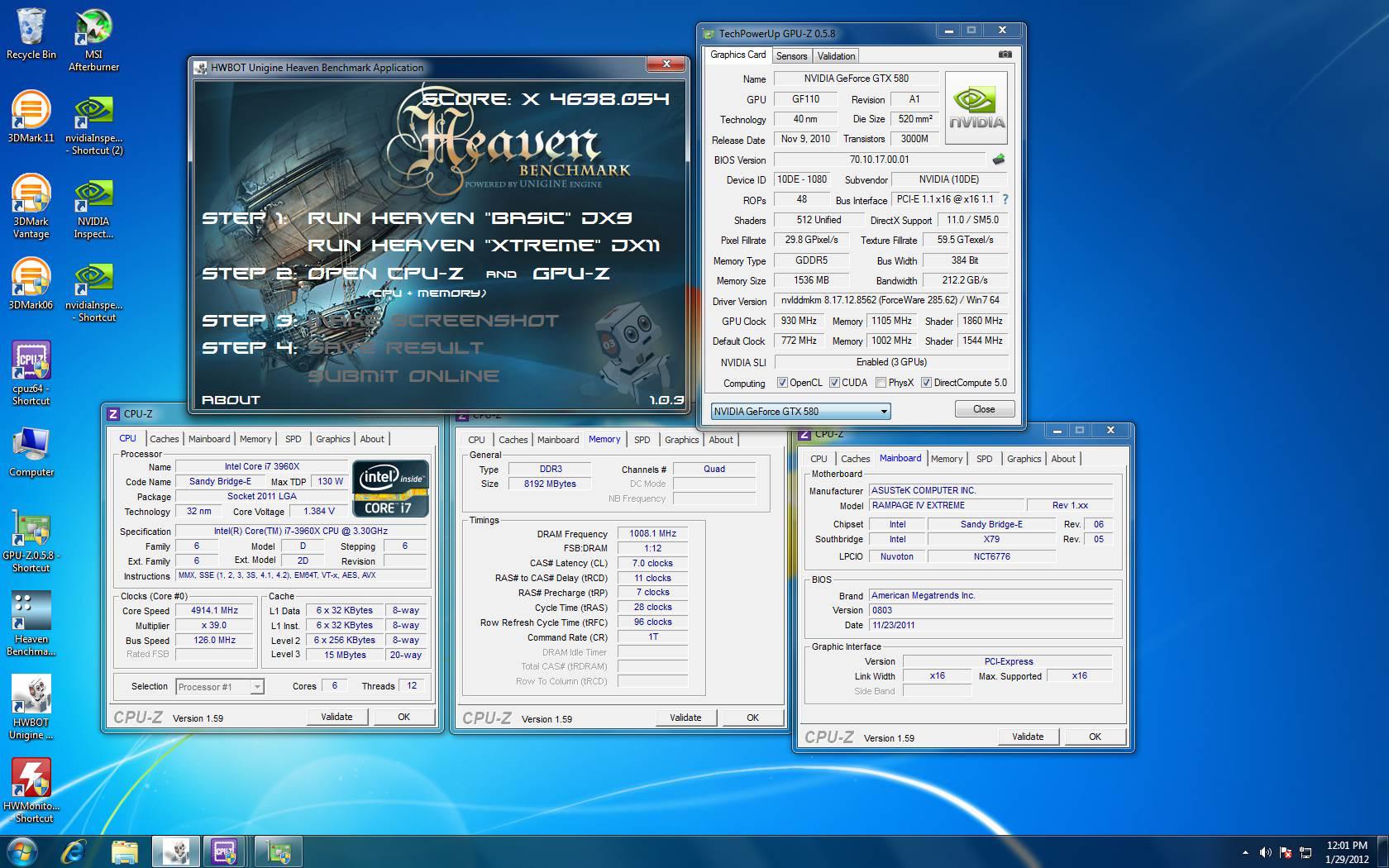Click OK in the middle CPU-Z window

(752, 718)
